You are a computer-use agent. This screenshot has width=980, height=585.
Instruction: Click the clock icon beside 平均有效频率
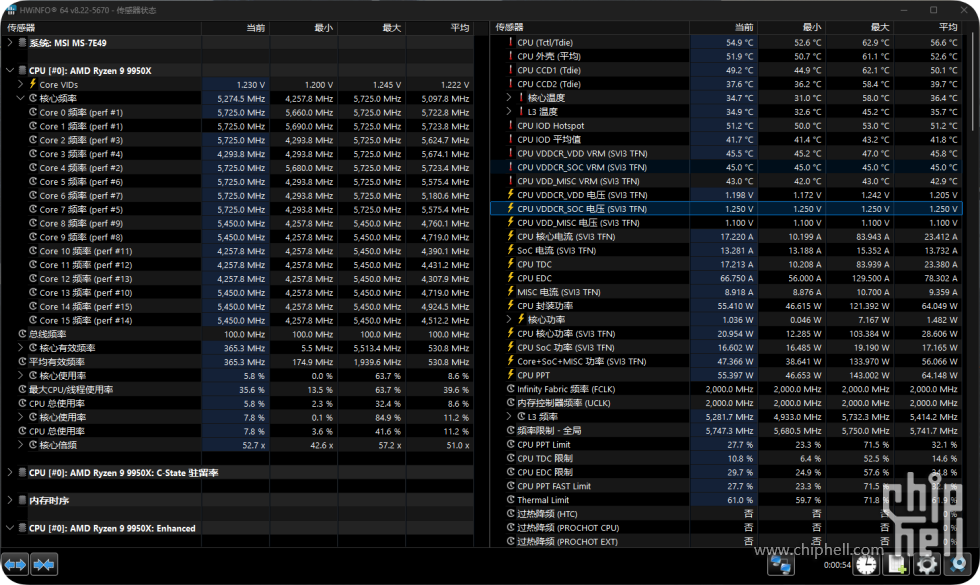pos(22,361)
